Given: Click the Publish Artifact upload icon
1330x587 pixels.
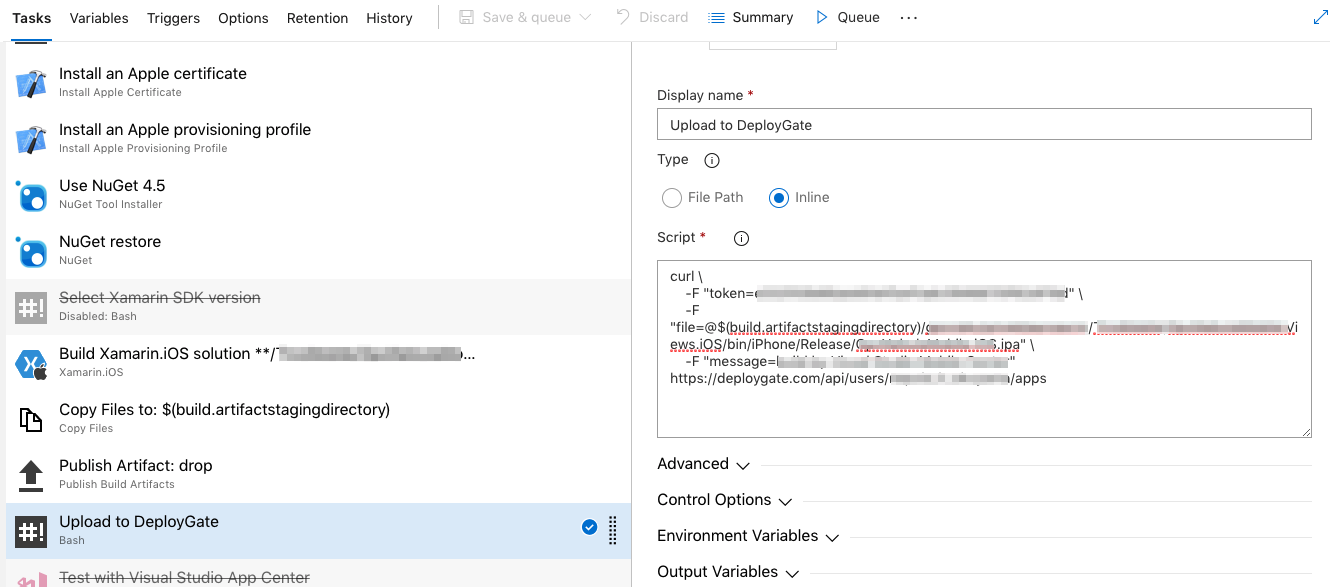Looking at the screenshot, I should click(x=31, y=475).
